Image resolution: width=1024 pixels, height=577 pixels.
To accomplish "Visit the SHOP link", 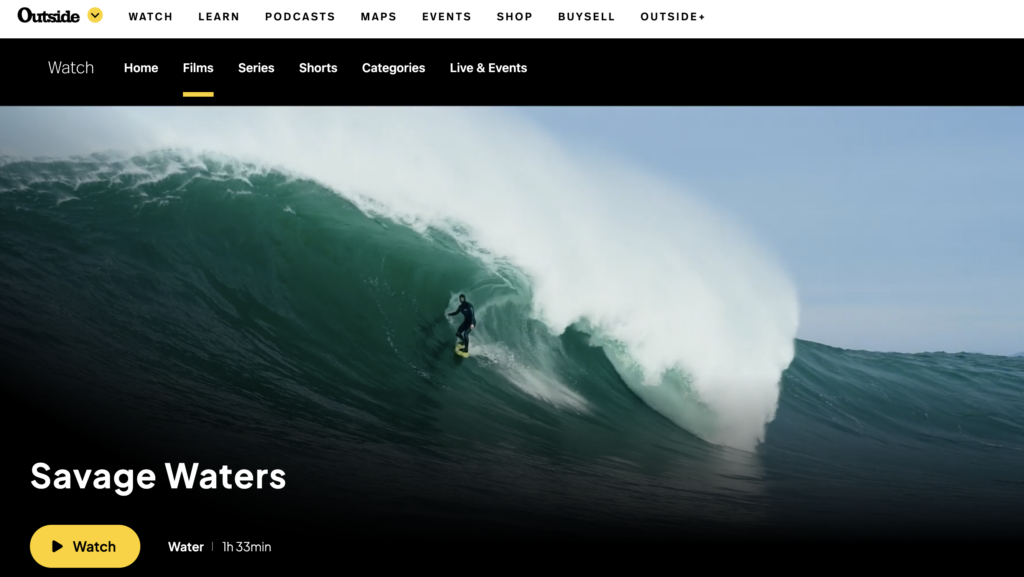I will pos(515,17).
